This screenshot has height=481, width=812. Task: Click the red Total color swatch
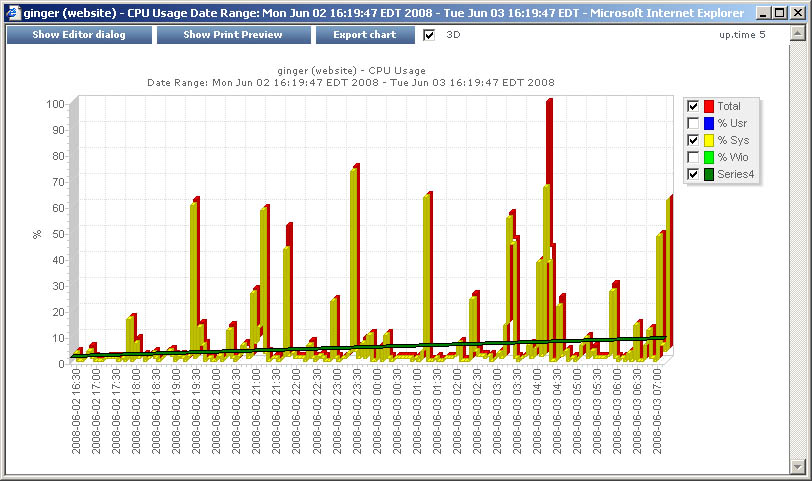pos(709,107)
